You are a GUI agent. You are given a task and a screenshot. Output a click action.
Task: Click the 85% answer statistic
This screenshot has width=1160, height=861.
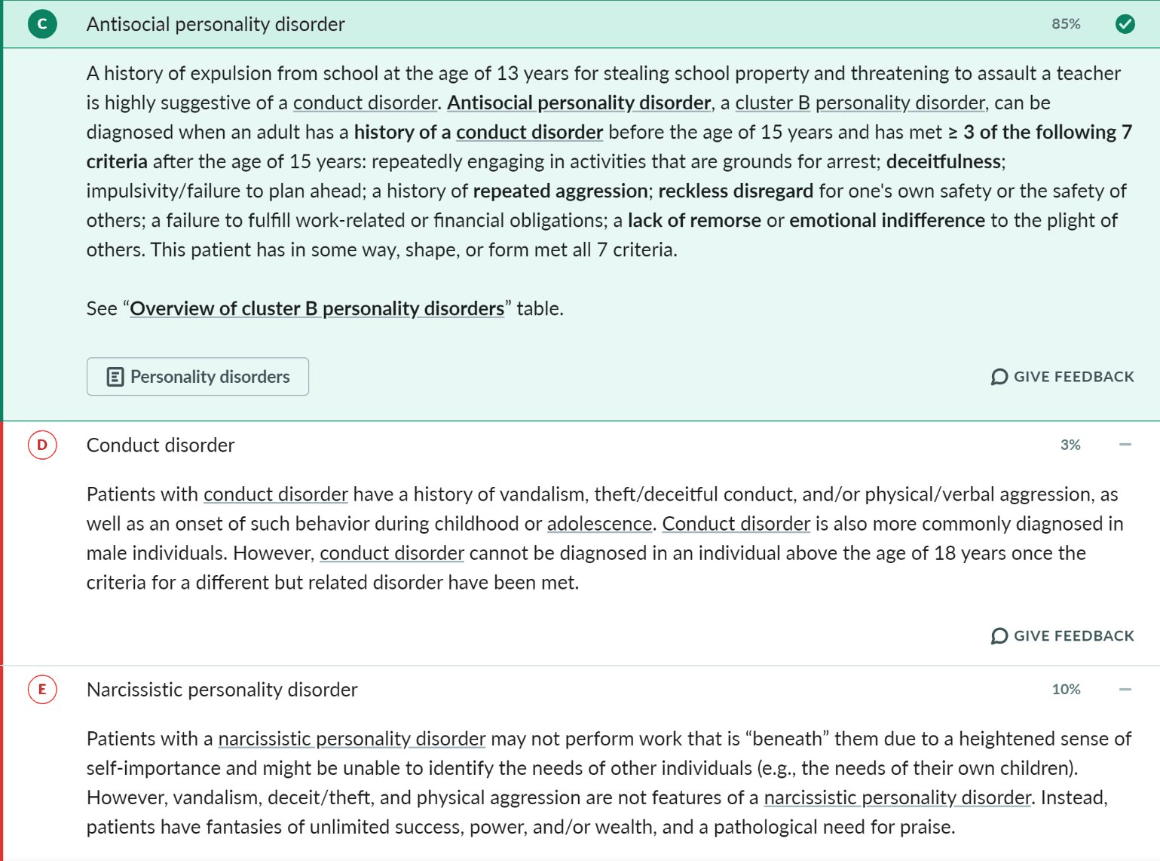tap(1066, 24)
